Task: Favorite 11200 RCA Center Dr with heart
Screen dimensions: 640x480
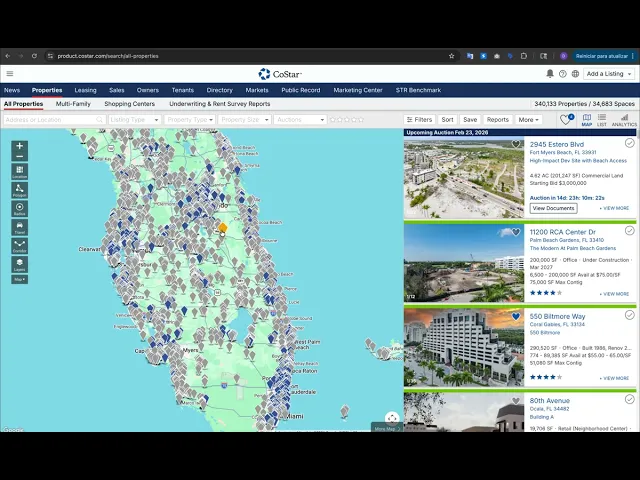Action: (x=516, y=232)
